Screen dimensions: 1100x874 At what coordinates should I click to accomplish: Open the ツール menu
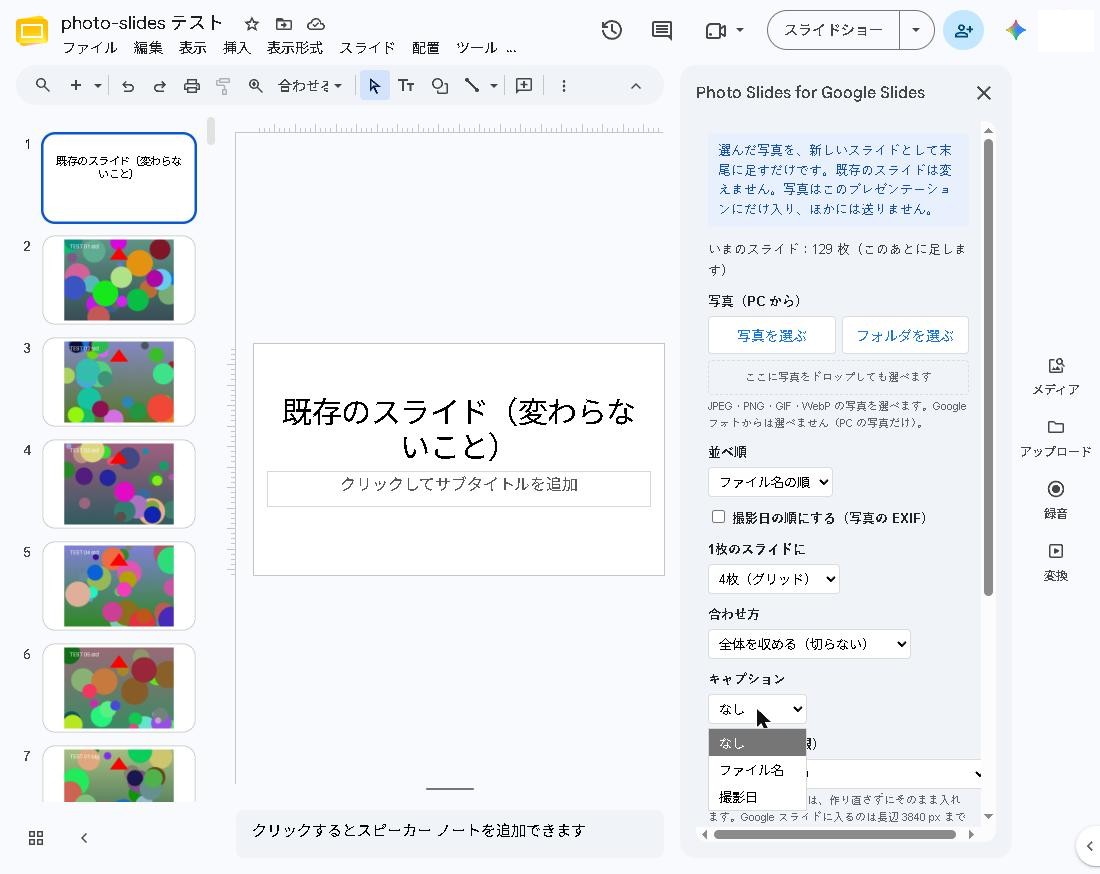tap(476, 48)
